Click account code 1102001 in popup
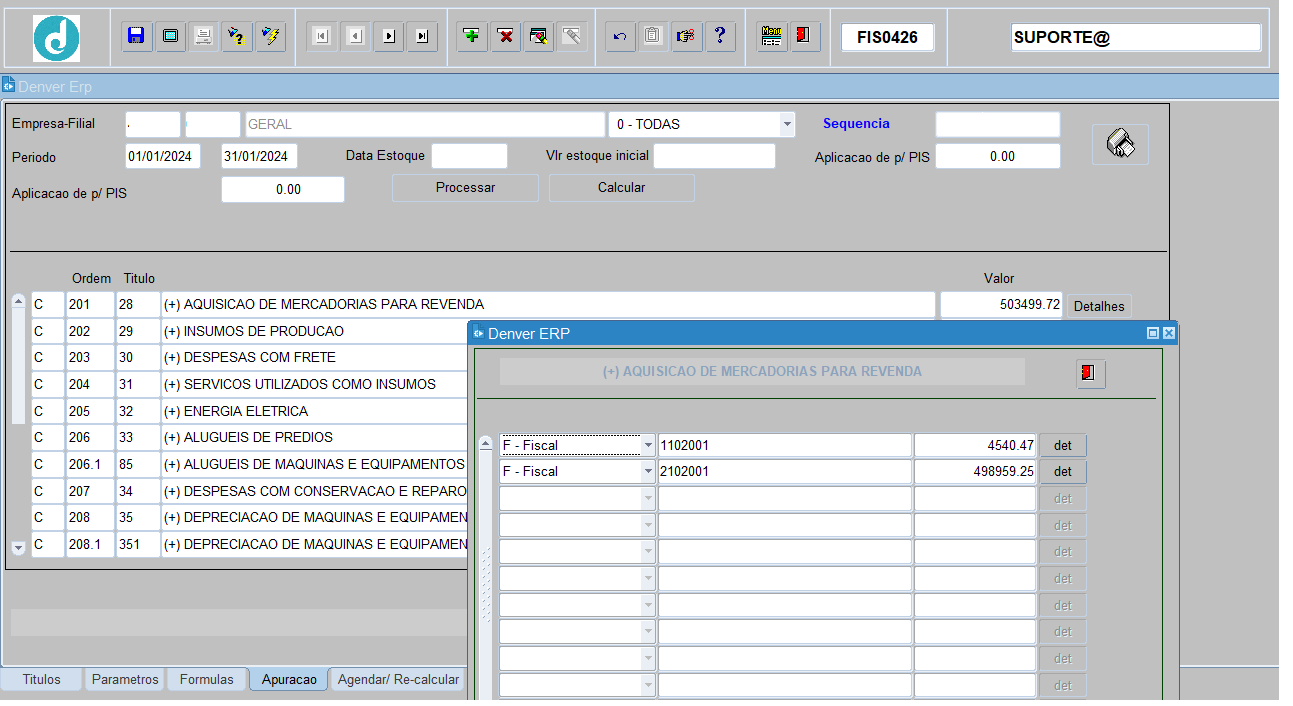The image size is (1293, 706). [784, 445]
